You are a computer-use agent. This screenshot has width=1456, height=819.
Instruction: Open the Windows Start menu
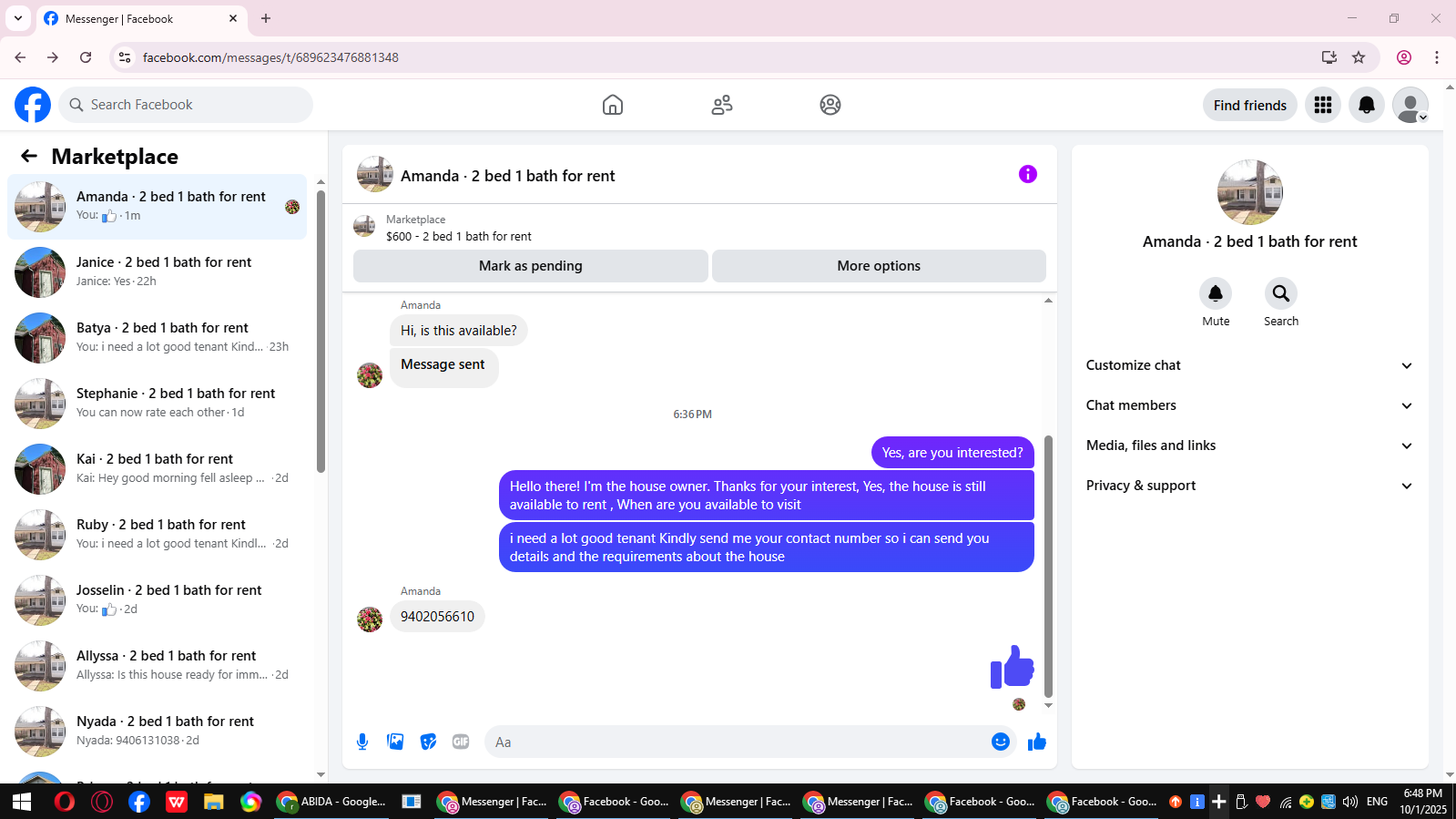[x=22, y=802]
